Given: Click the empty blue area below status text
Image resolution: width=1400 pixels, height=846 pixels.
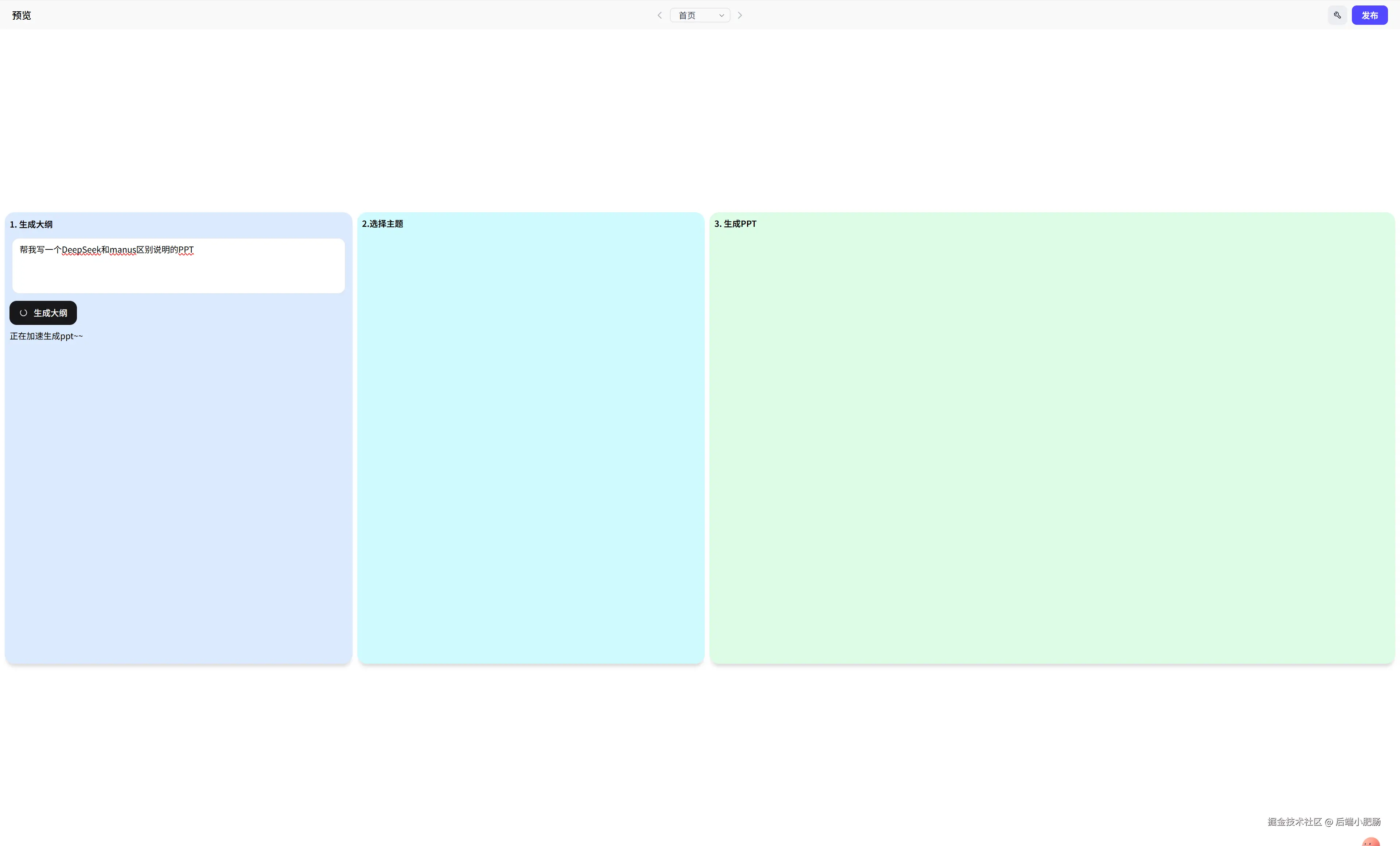Looking at the screenshot, I should (178, 500).
